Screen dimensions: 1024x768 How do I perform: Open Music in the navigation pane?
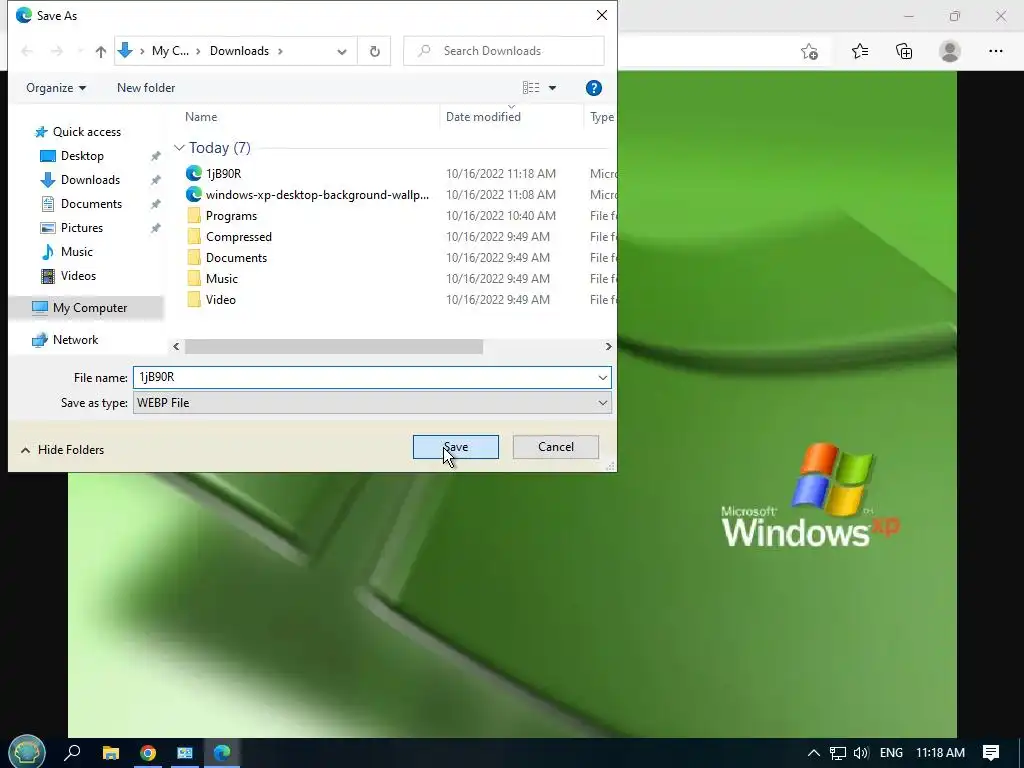click(x=76, y=251)
